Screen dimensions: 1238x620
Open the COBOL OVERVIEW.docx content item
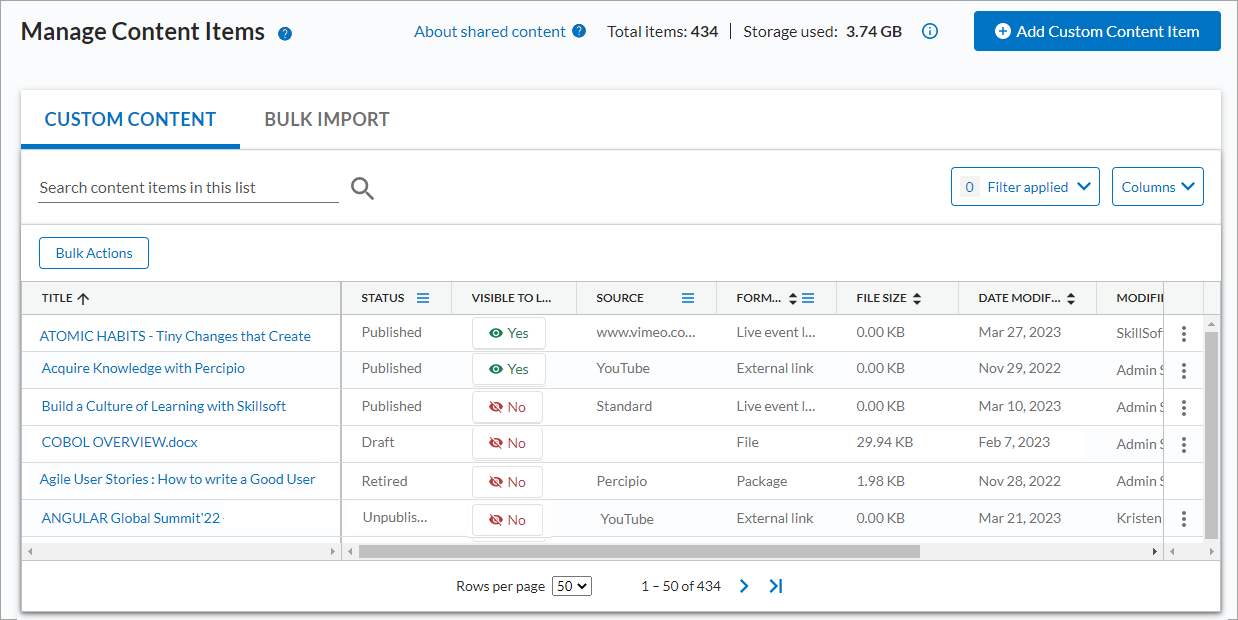(119, 442)
